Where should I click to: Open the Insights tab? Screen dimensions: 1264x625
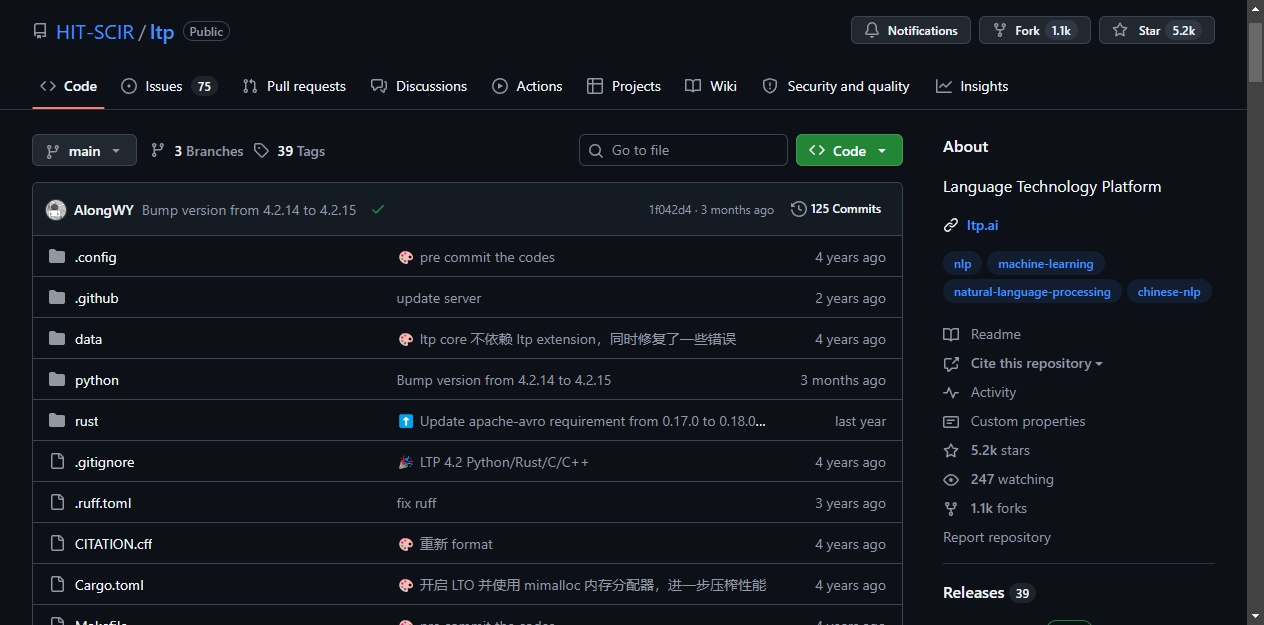972,86
